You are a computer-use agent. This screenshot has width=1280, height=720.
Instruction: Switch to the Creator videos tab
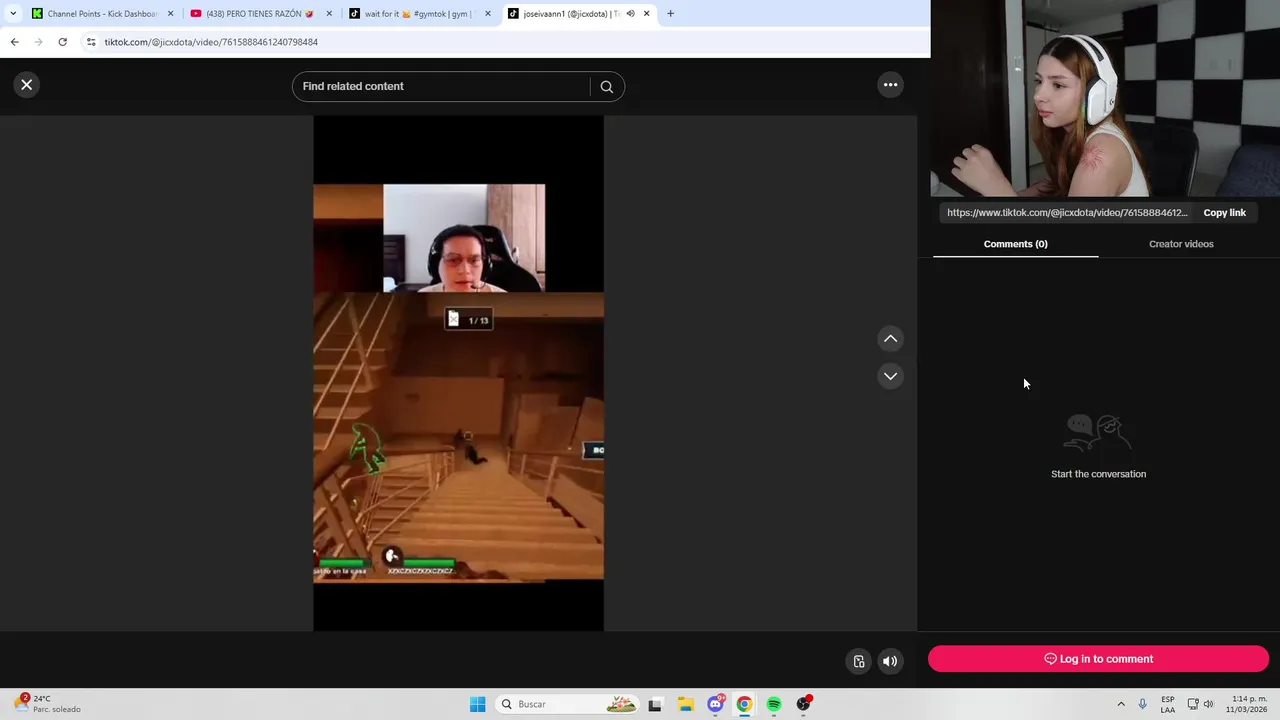(x=1181, y=244)
